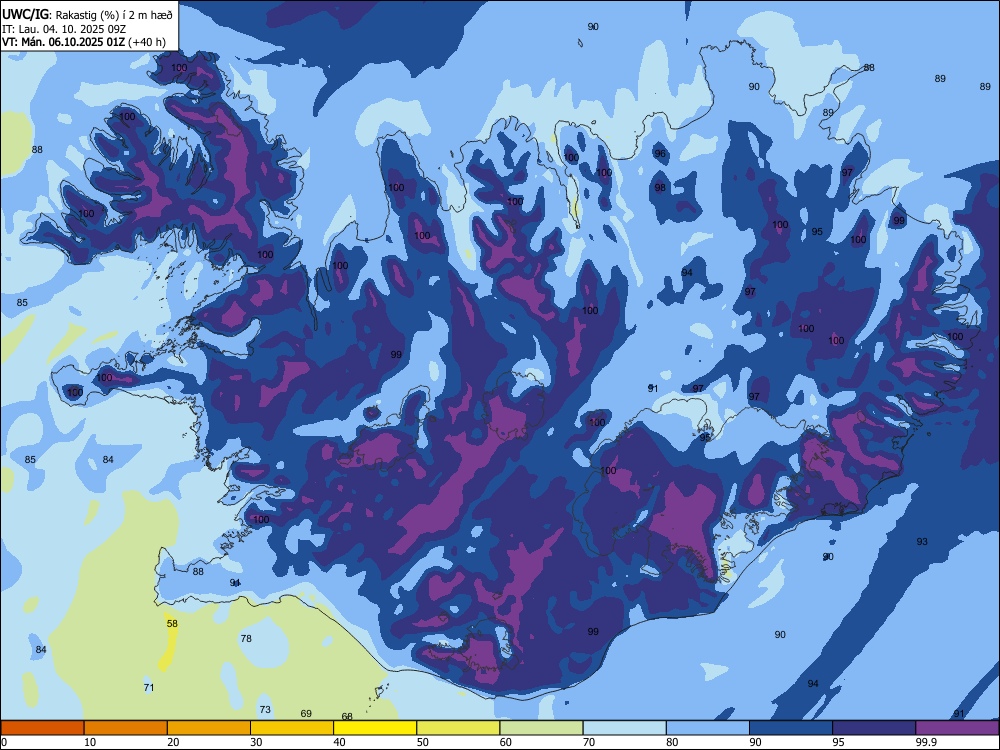Screen dimensions: 1000x750
Task: Click the 0–10 dark orange legend swatch
Action: pos(42,728)
